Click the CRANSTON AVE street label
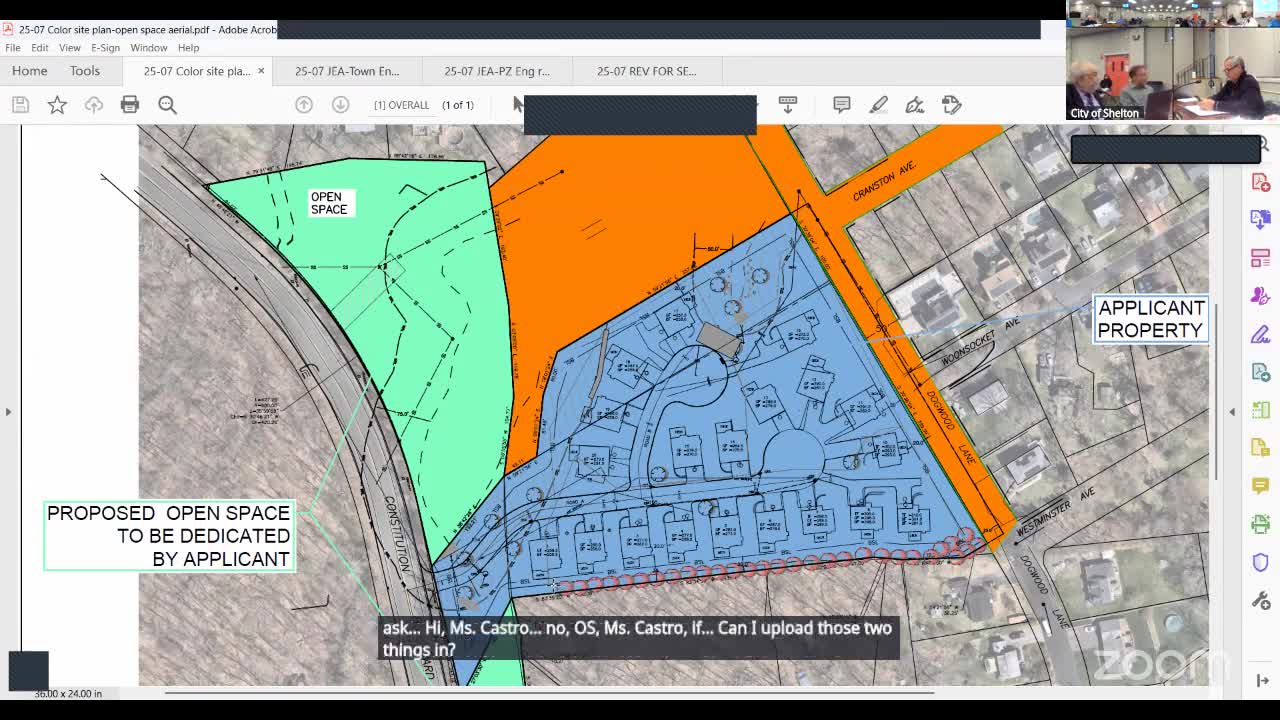The height and width of the screenshot is (720, 1280). [884, 181]
